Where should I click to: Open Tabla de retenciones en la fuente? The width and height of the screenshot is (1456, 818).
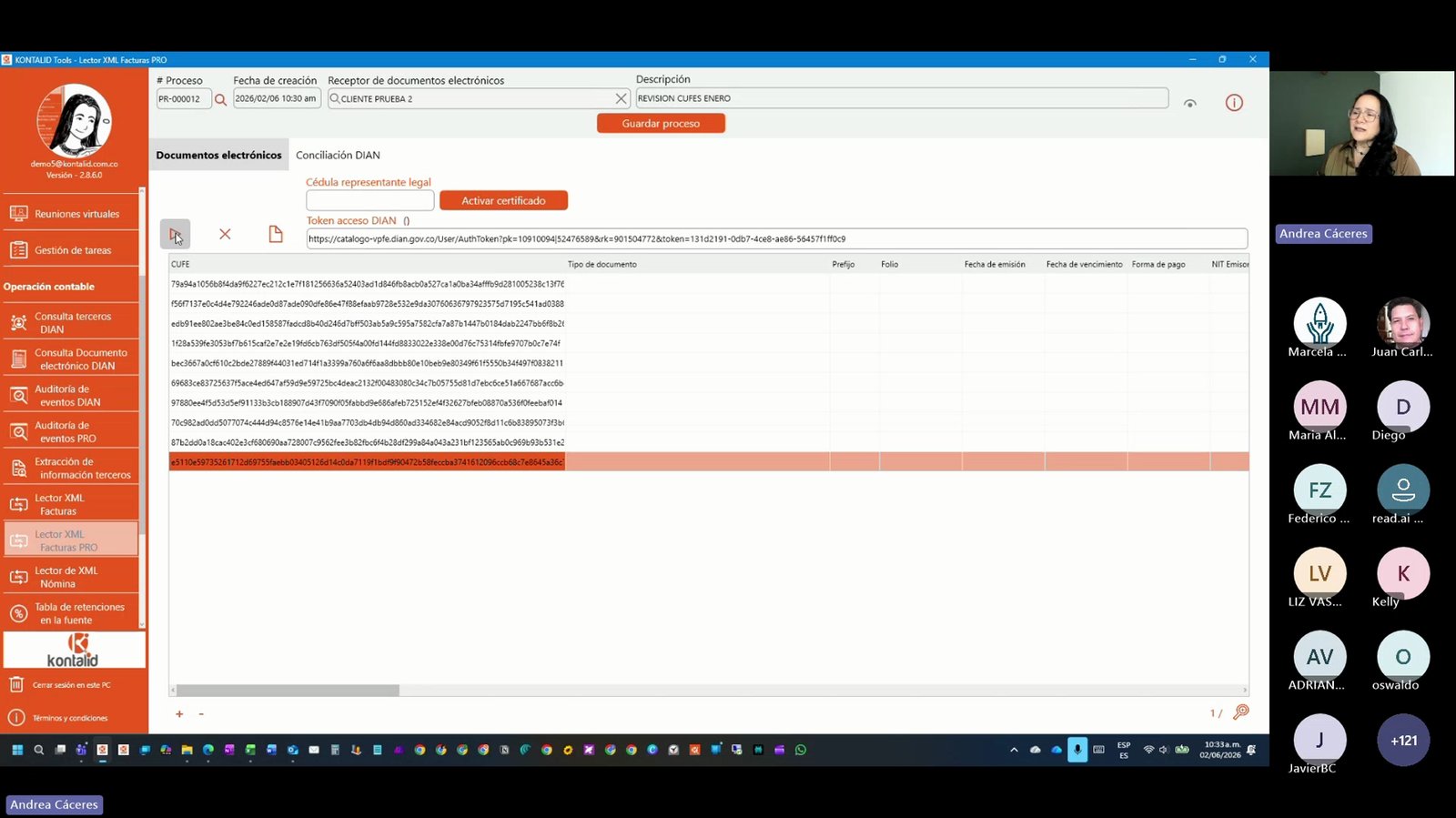pyautogui.click(x=71, y=613)
